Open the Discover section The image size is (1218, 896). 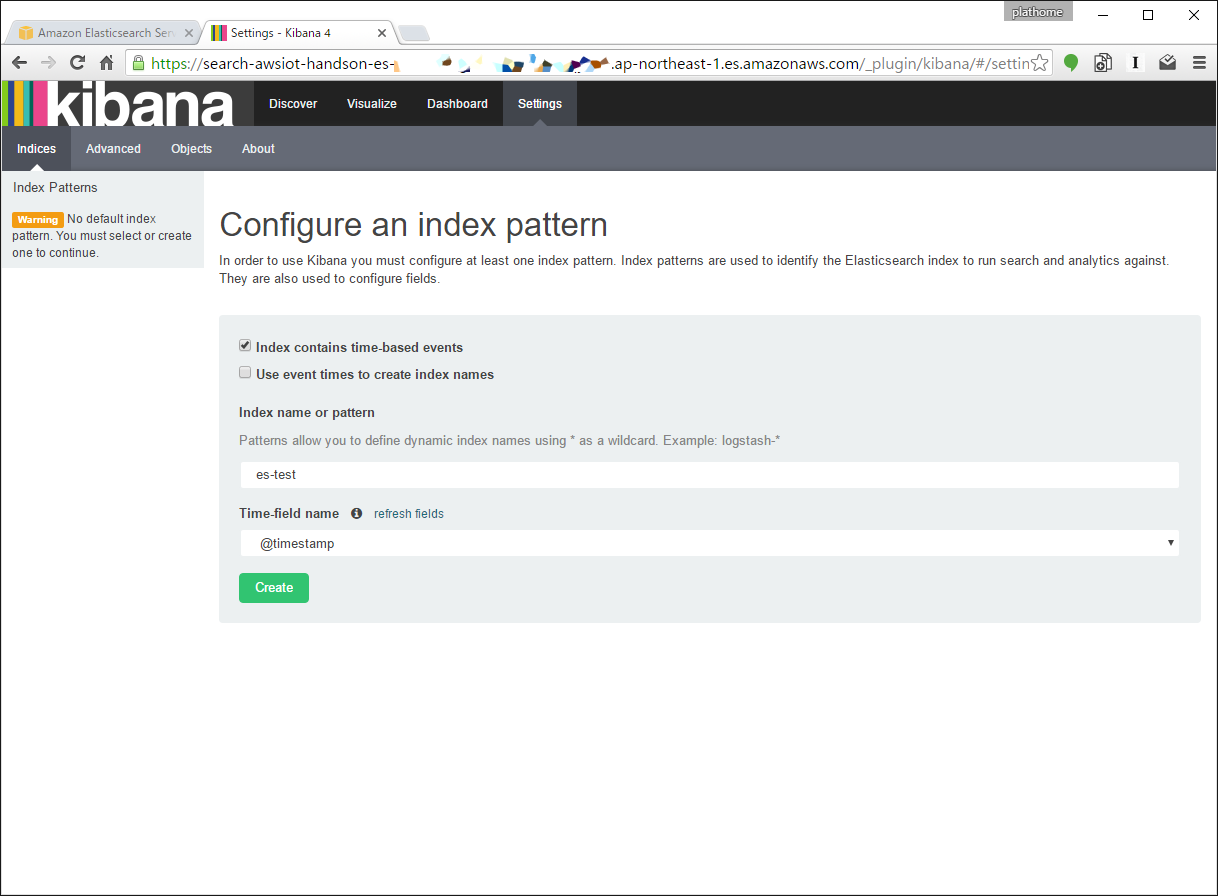[x=293, y=104]
